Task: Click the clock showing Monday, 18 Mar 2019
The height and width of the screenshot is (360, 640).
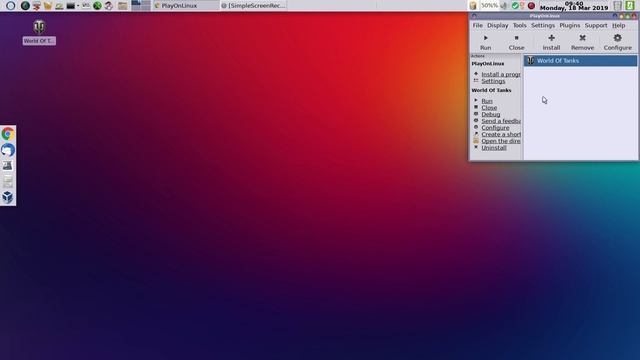Action: (574, 6)
